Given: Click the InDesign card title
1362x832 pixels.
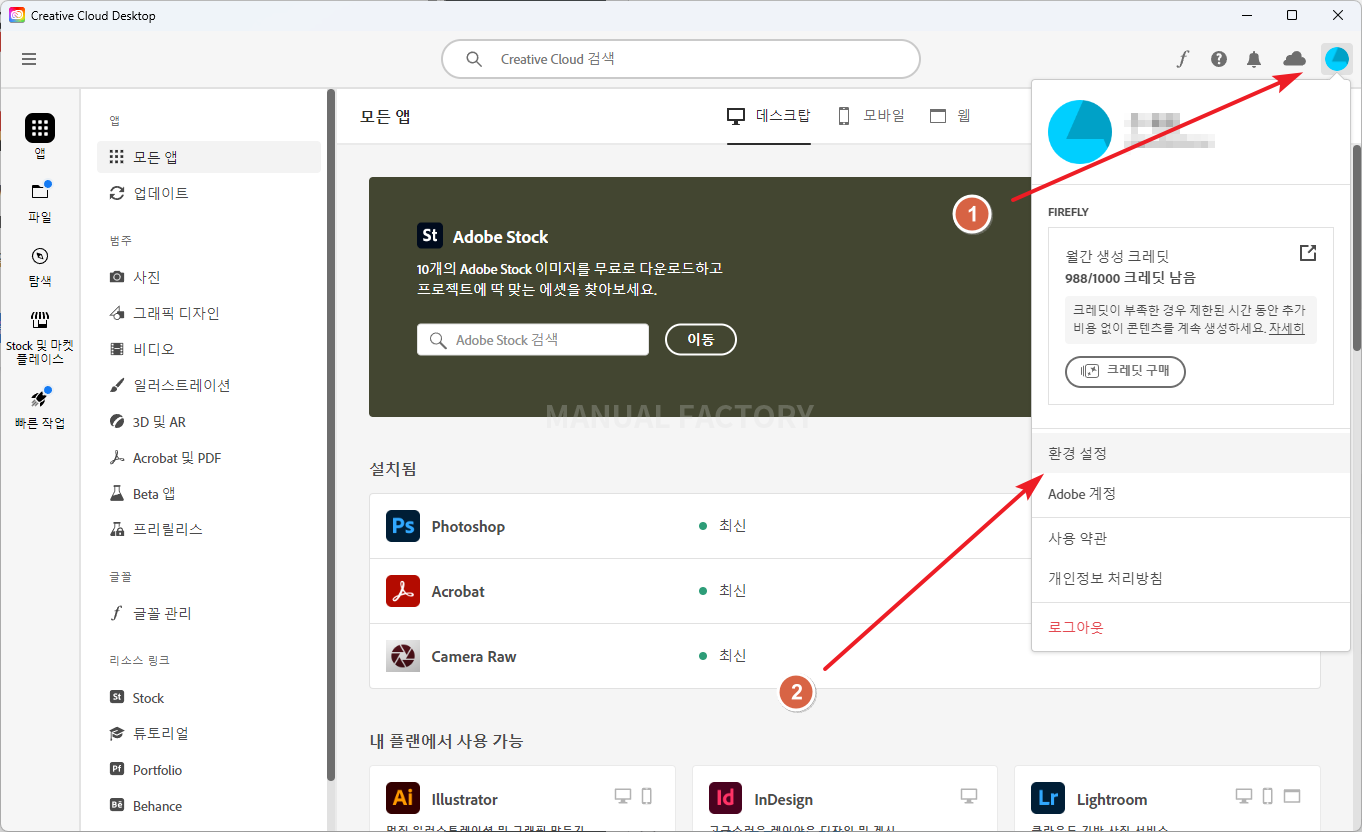Looking at the screenshot, I should [784, 799].
